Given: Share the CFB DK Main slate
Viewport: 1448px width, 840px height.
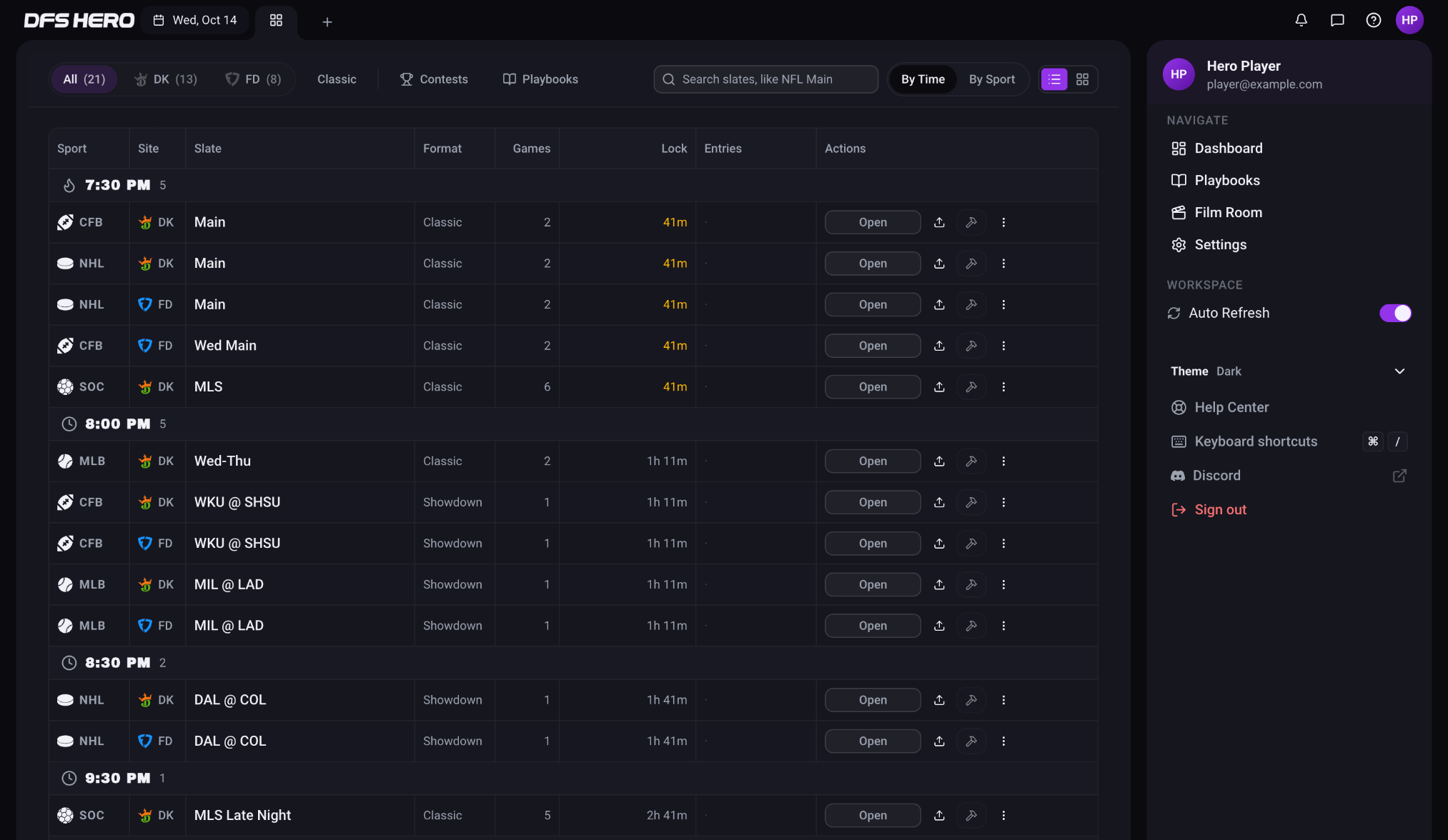Looking at the screenshot, I should [x=939, y=222].
